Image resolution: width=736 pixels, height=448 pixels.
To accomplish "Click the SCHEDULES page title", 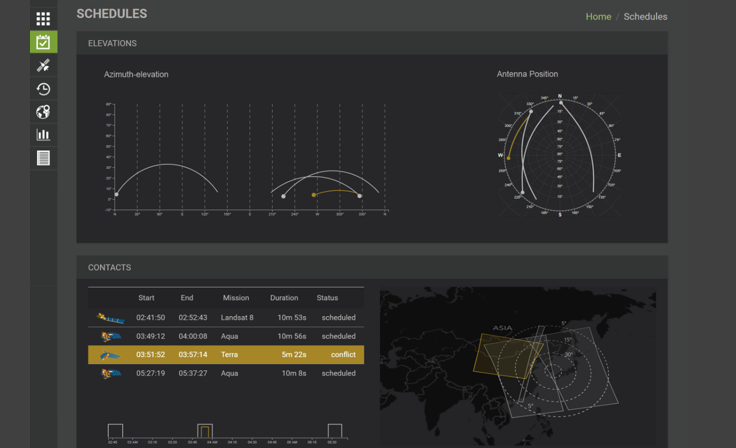I will (112, 14).
